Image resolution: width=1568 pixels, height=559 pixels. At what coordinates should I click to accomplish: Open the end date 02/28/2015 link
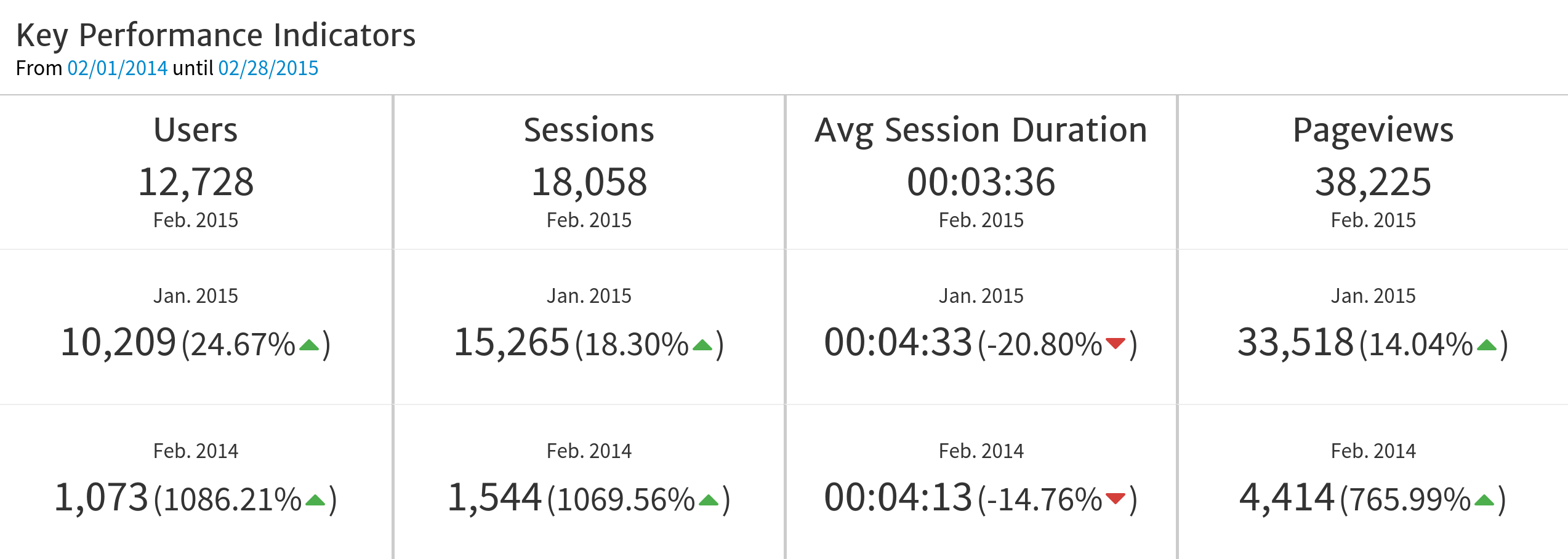pyautogui.click(x=268, y=68)
